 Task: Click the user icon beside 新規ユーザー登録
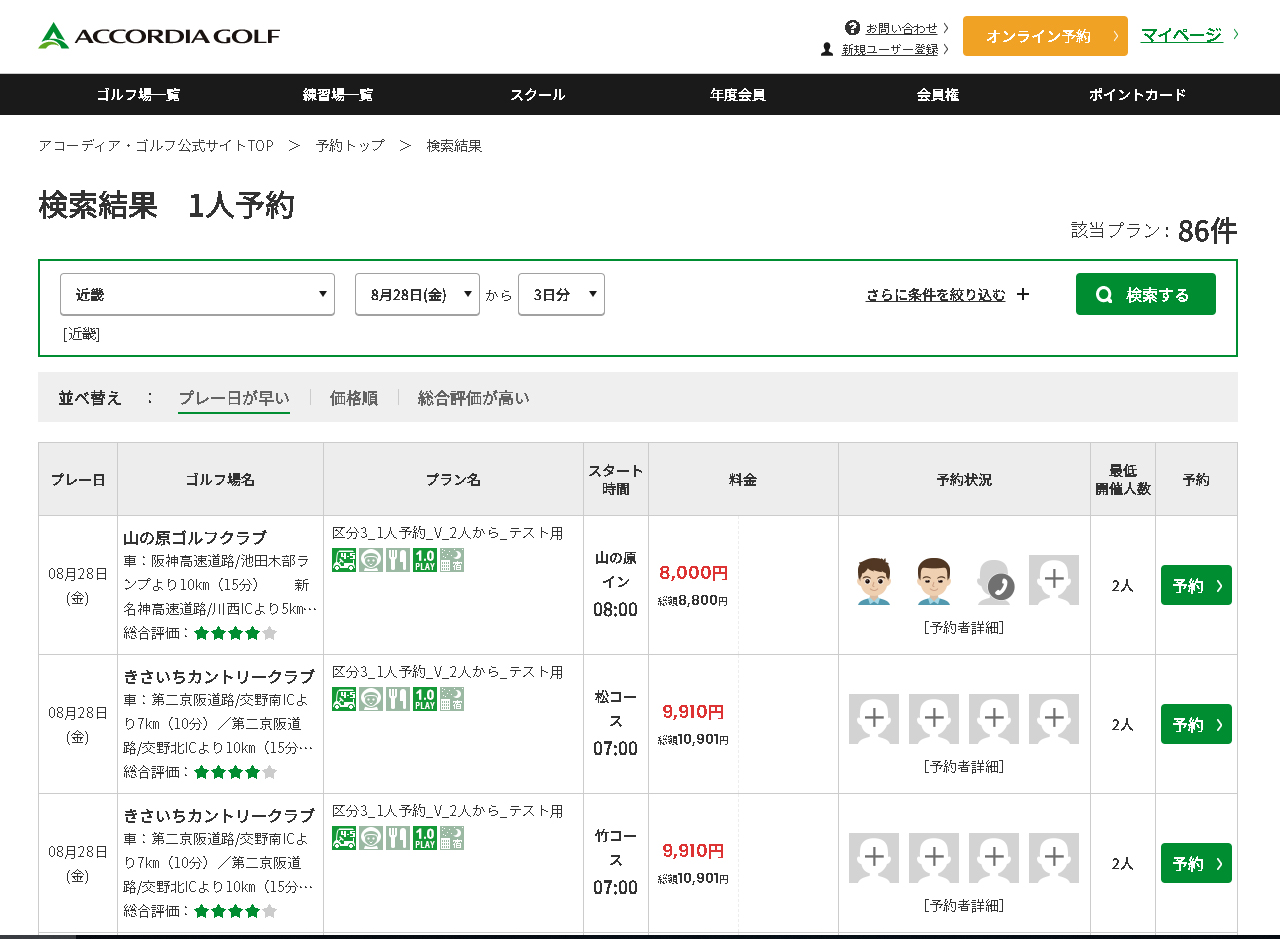point(827,49)
